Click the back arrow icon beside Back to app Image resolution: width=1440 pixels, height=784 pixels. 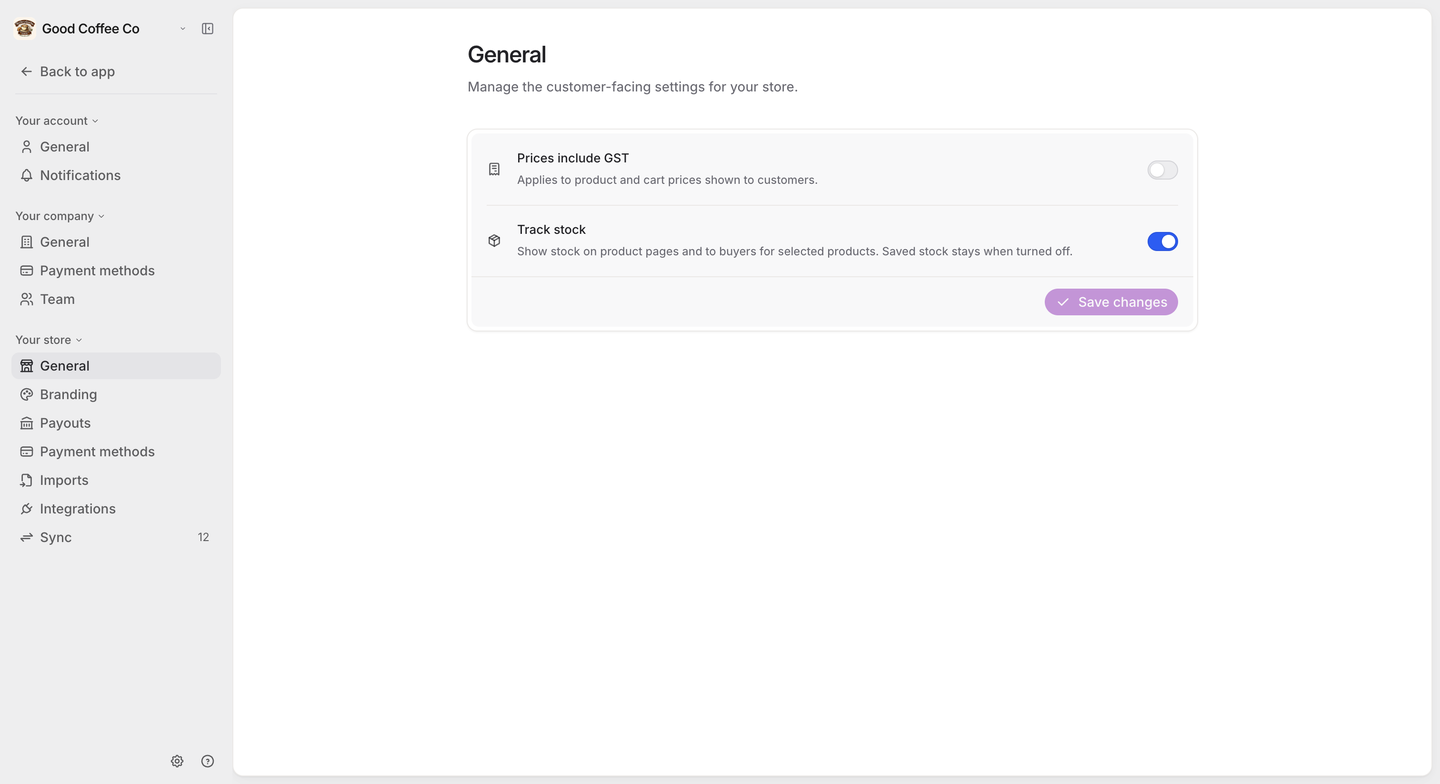(27, 72)
